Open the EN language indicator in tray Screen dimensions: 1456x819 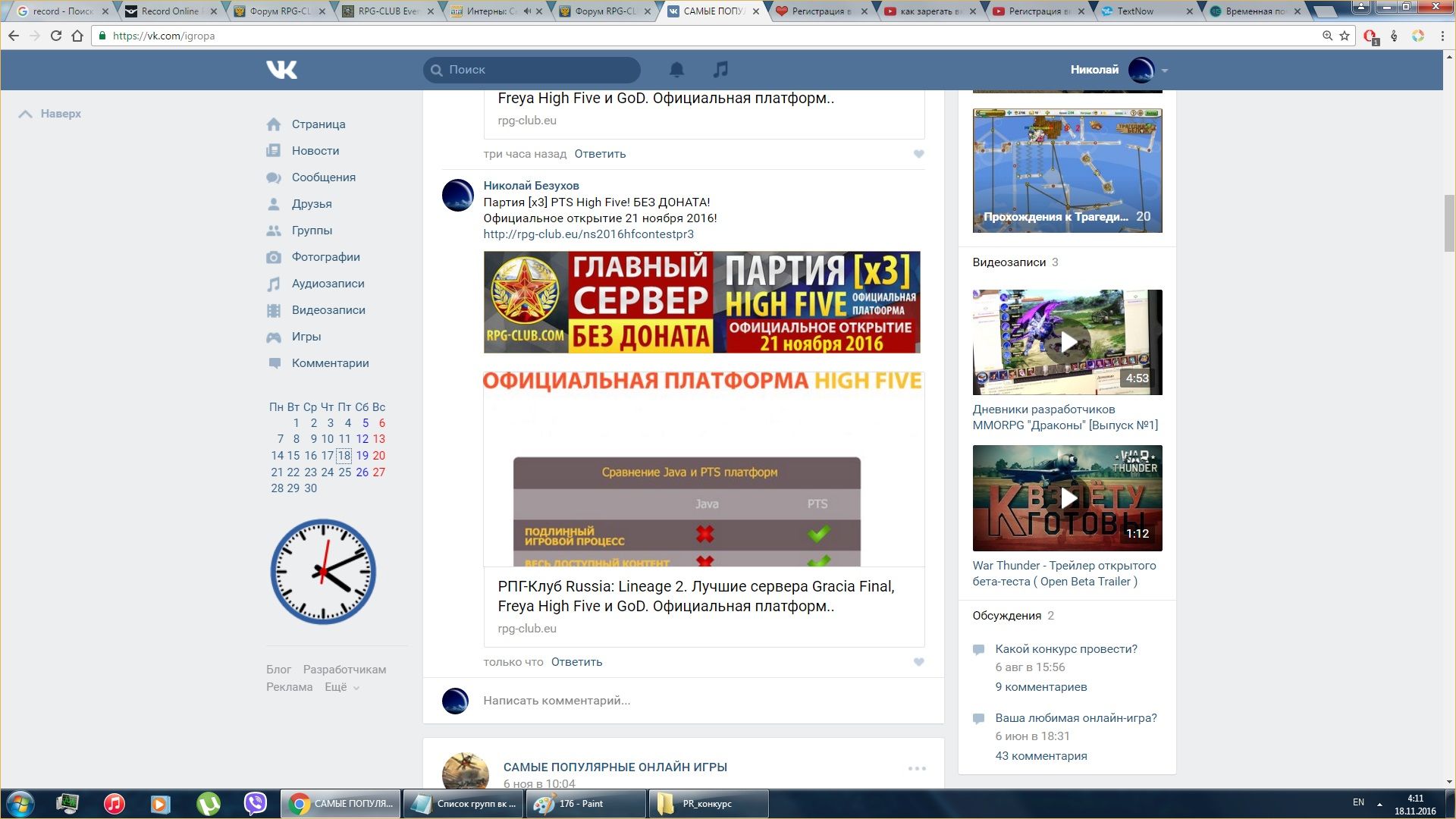1358,802
